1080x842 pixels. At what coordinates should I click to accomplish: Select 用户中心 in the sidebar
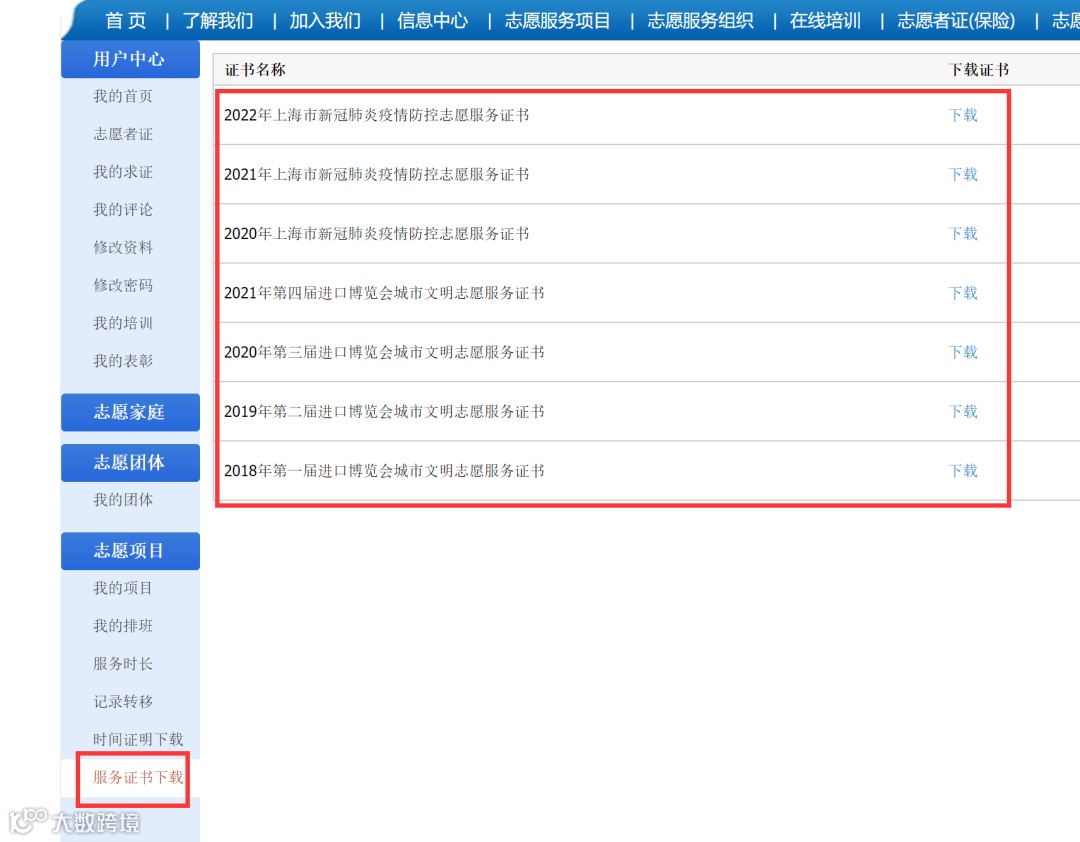[x=131, y=59]
